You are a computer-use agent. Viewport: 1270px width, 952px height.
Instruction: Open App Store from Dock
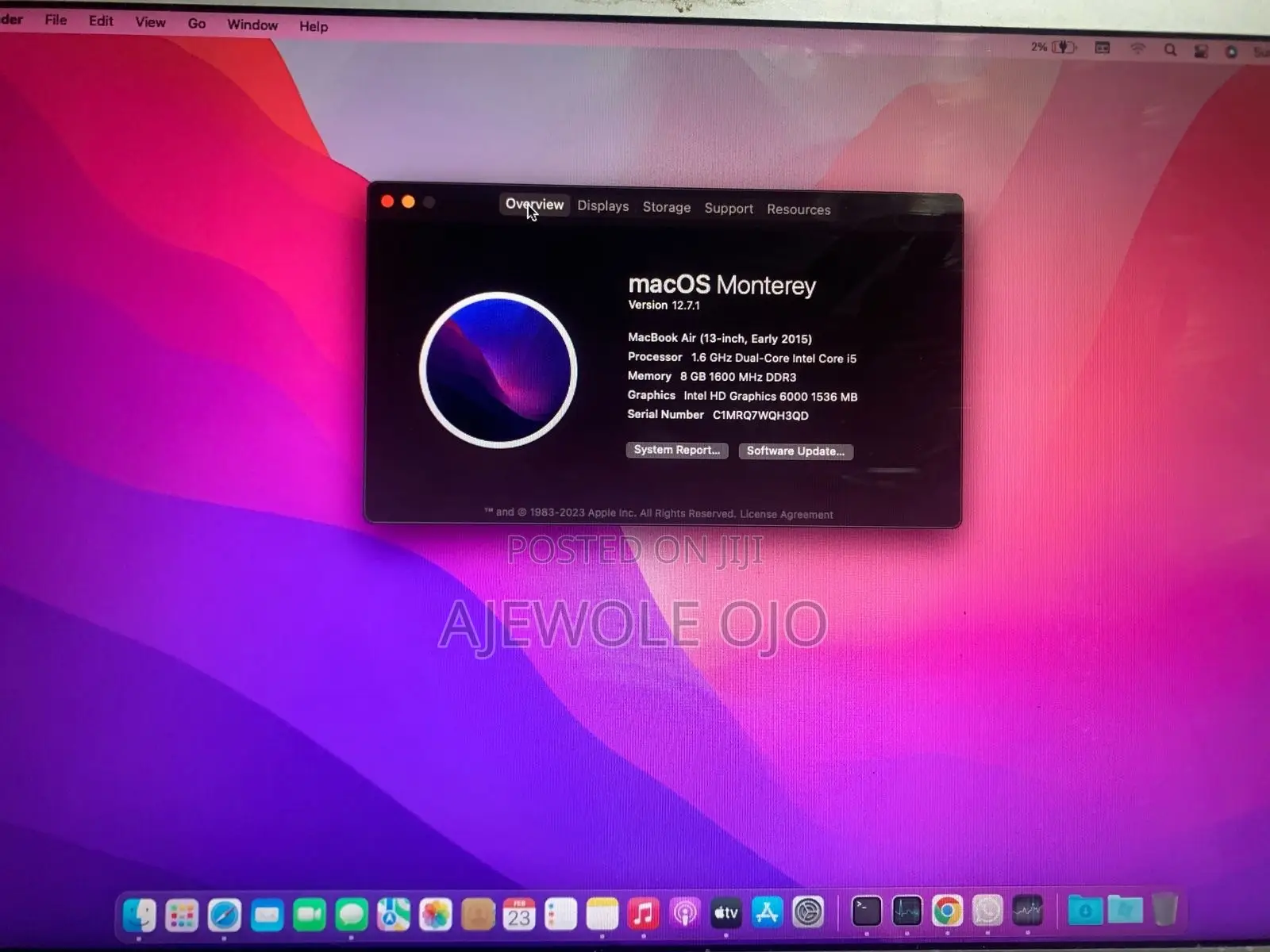pyautogui.click(x=767, y=913)
